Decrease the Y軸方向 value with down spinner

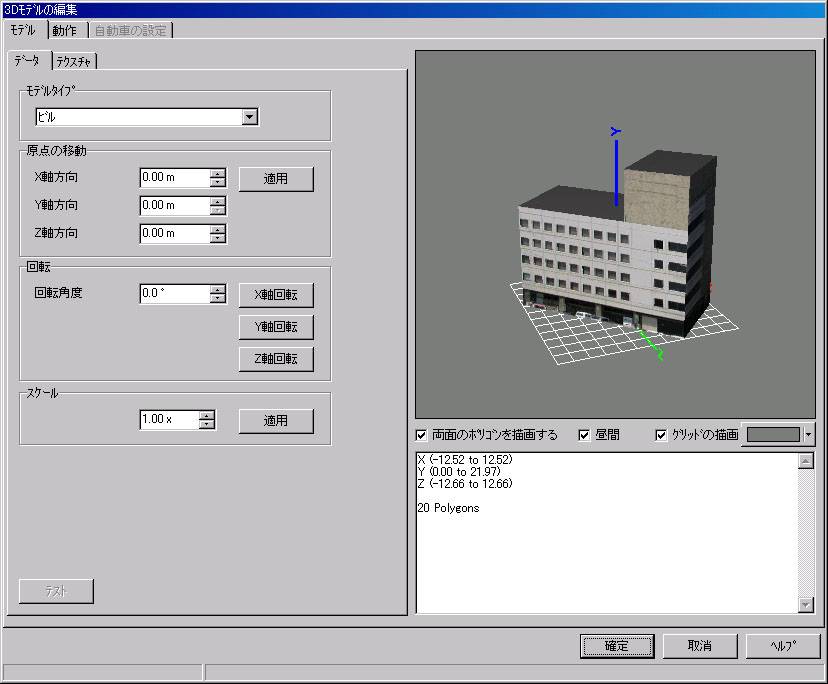point(218,210)
